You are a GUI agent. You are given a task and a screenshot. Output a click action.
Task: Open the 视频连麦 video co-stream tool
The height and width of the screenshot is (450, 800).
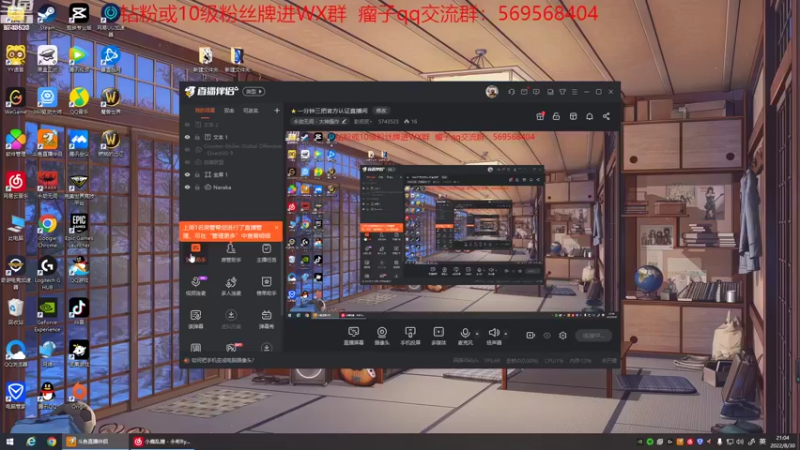[x=196, y=286]
